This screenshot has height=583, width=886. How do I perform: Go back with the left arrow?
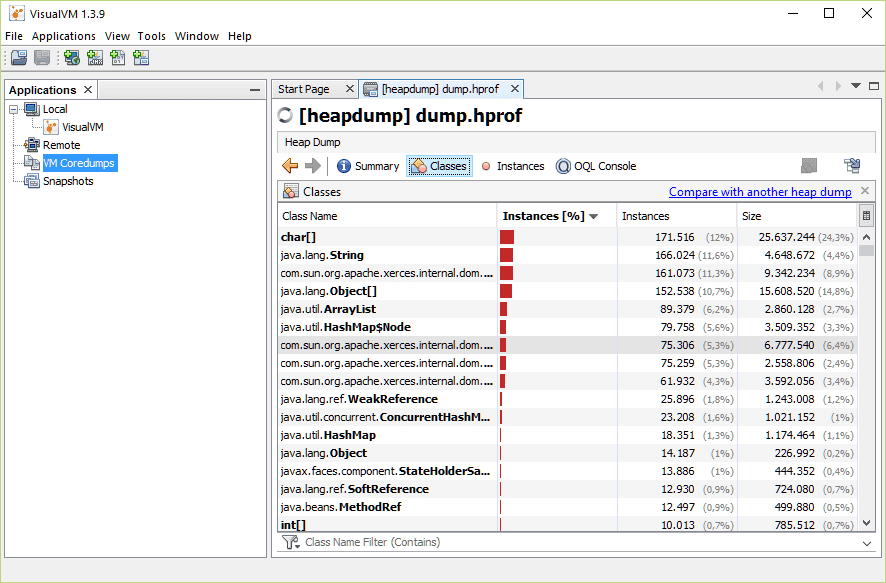point(290,166)
